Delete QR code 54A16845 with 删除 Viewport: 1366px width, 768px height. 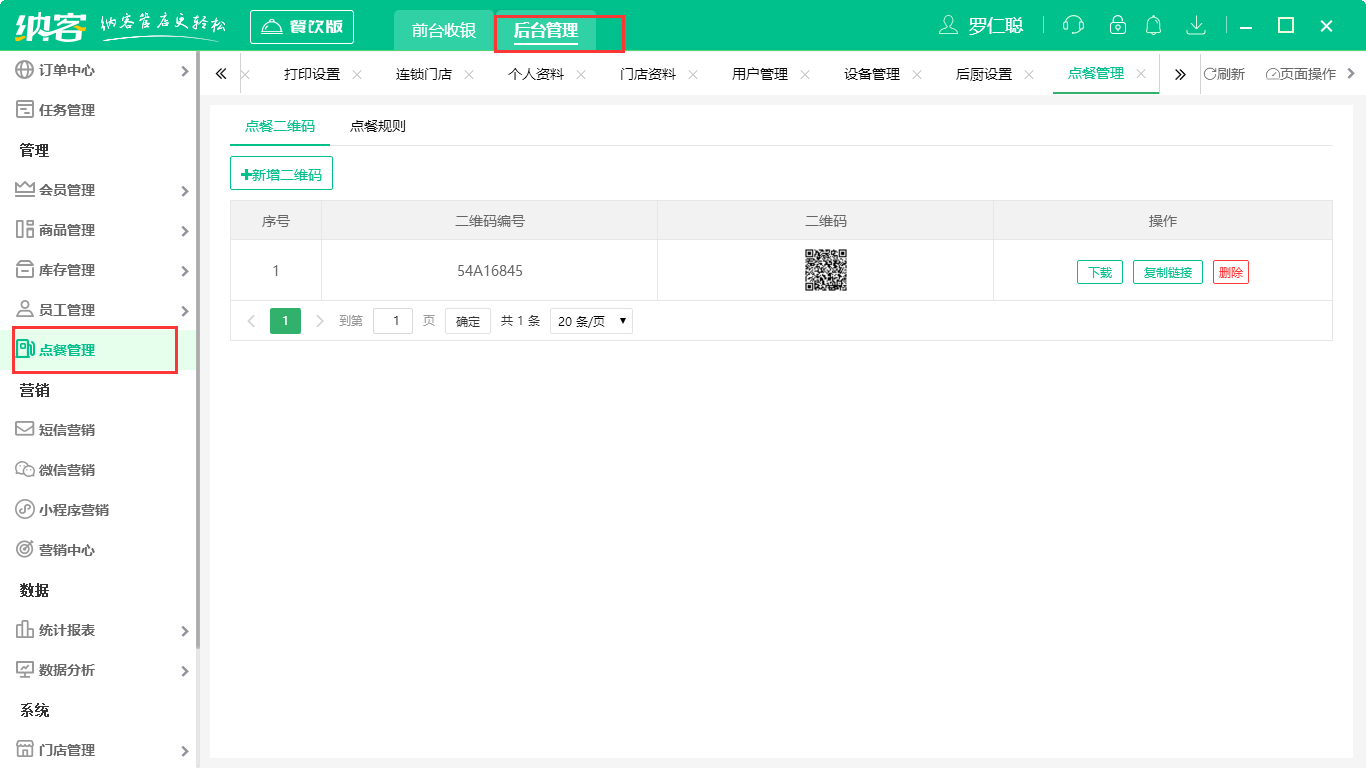[x=1230, y=272]
